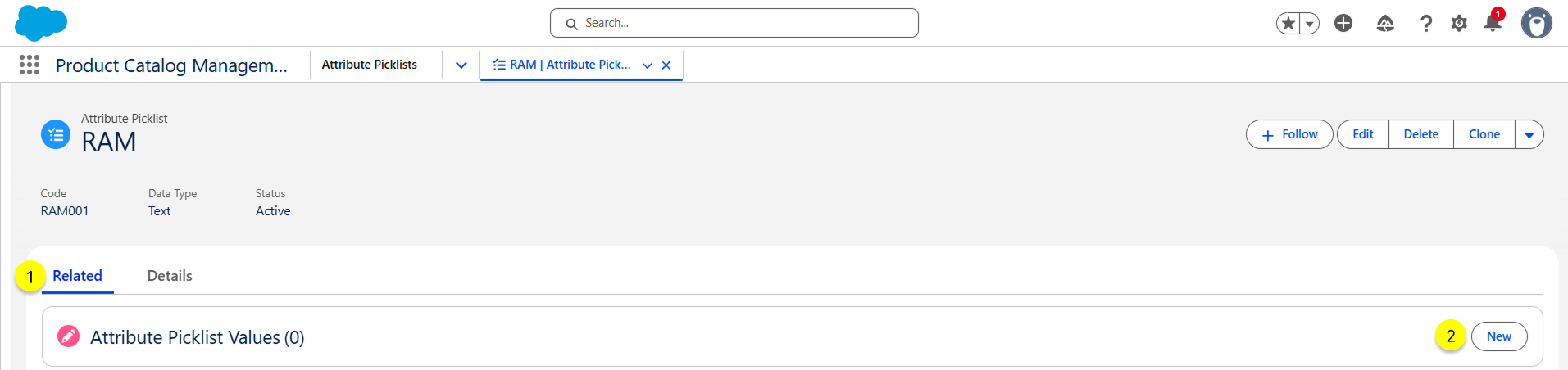Open the App Launcher grid icon

pos(30,65)
